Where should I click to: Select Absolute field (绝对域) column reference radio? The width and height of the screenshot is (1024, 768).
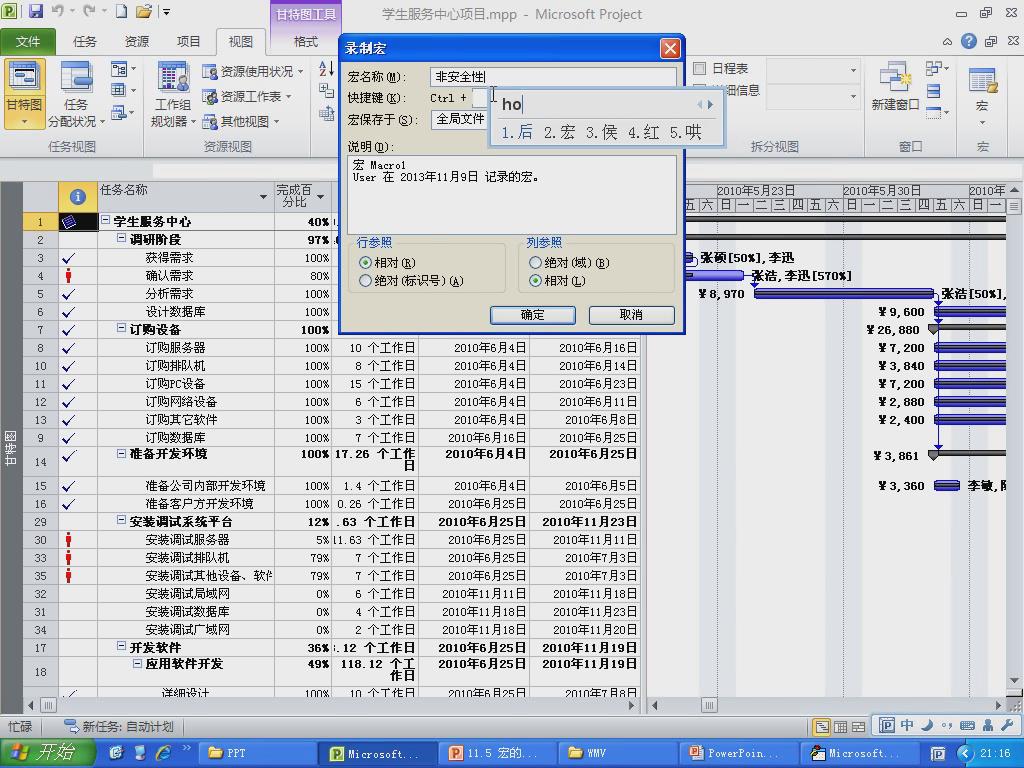(x=536, y=263)
